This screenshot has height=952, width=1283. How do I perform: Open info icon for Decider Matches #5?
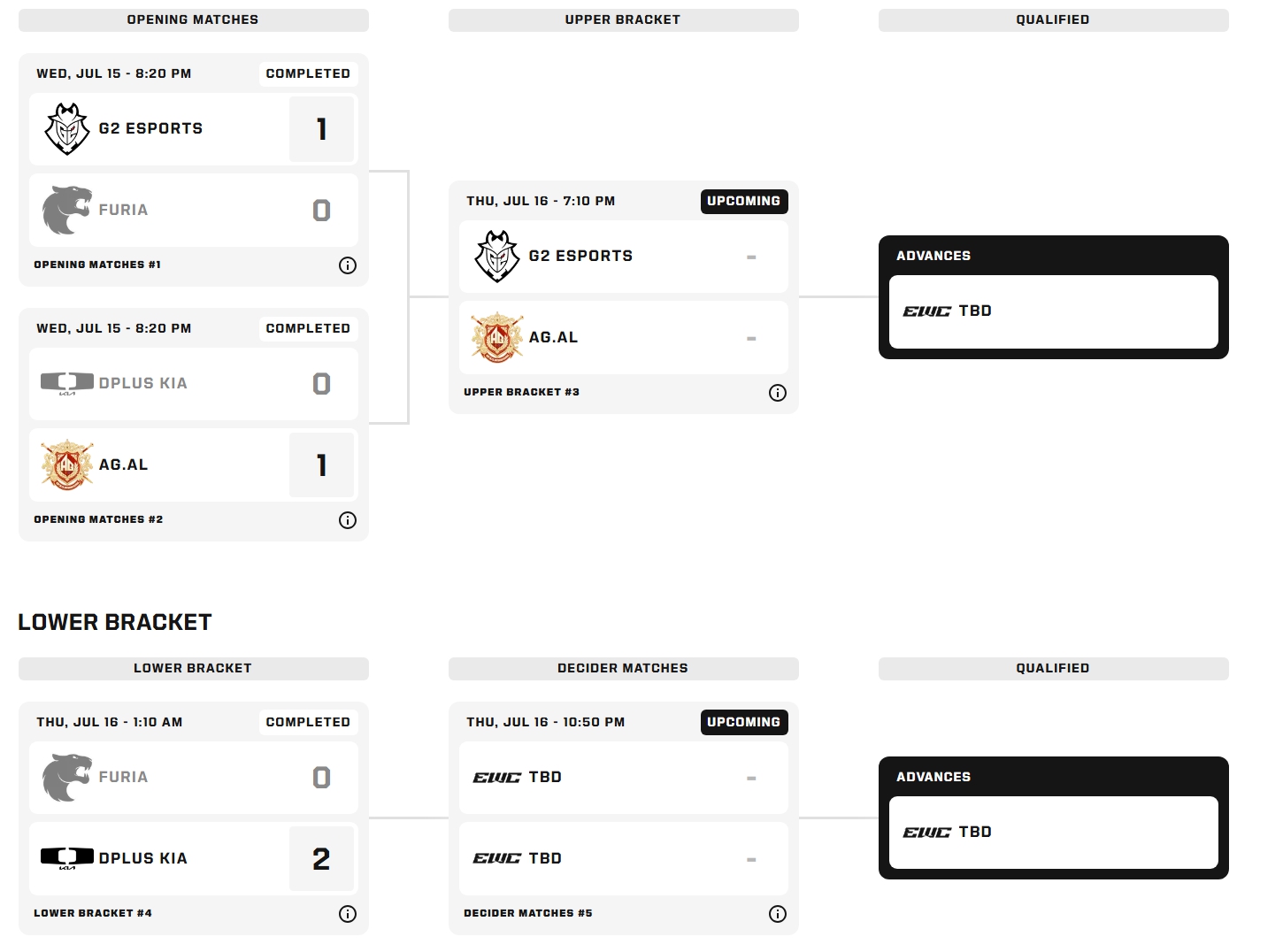(x=778, y=914)
